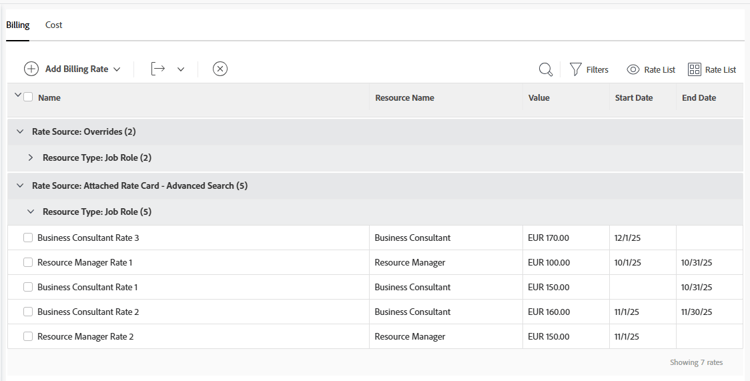Click Business Consultant Rate 3 name
The height and width of the screenshot is (381, 750).
point(88,238)
